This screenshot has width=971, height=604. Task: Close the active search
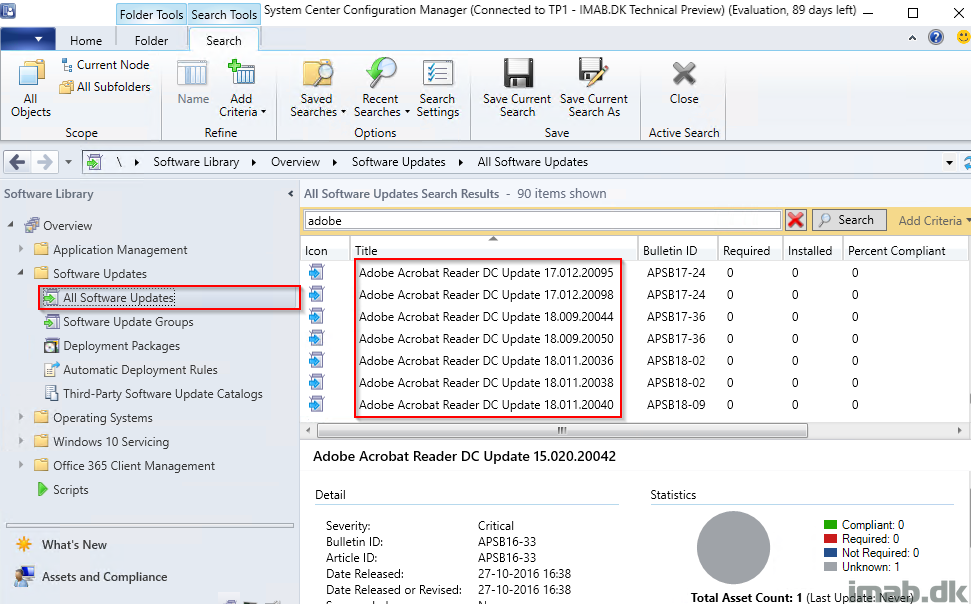tap(684, 82)
